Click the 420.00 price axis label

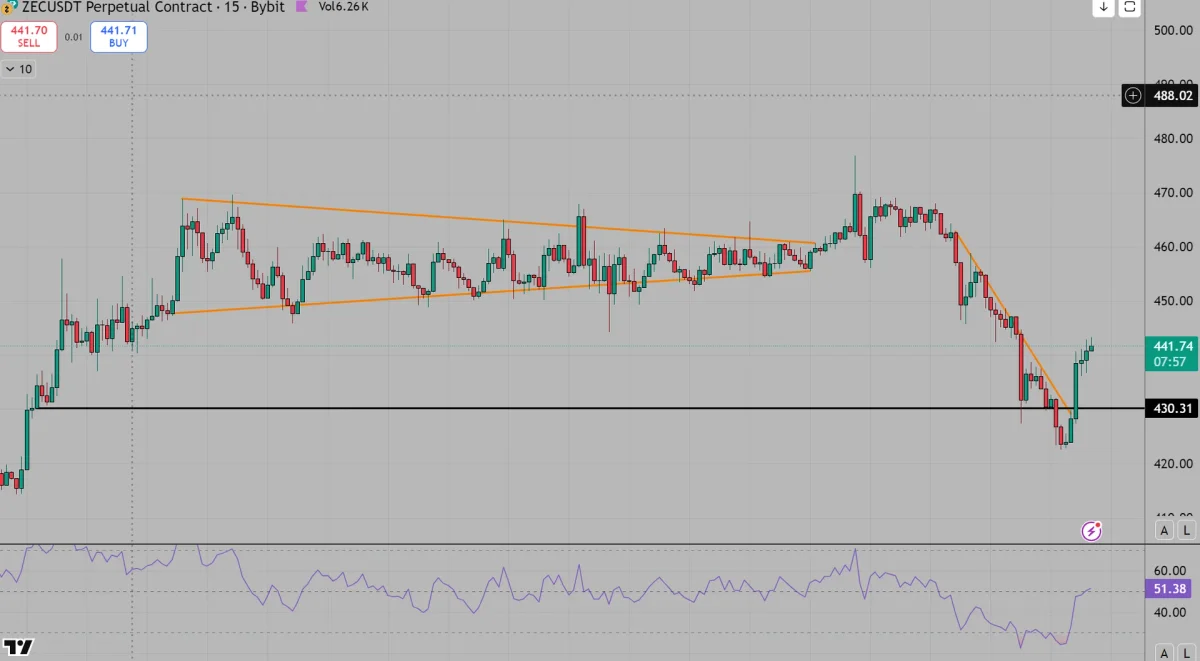coord(1174,463)
